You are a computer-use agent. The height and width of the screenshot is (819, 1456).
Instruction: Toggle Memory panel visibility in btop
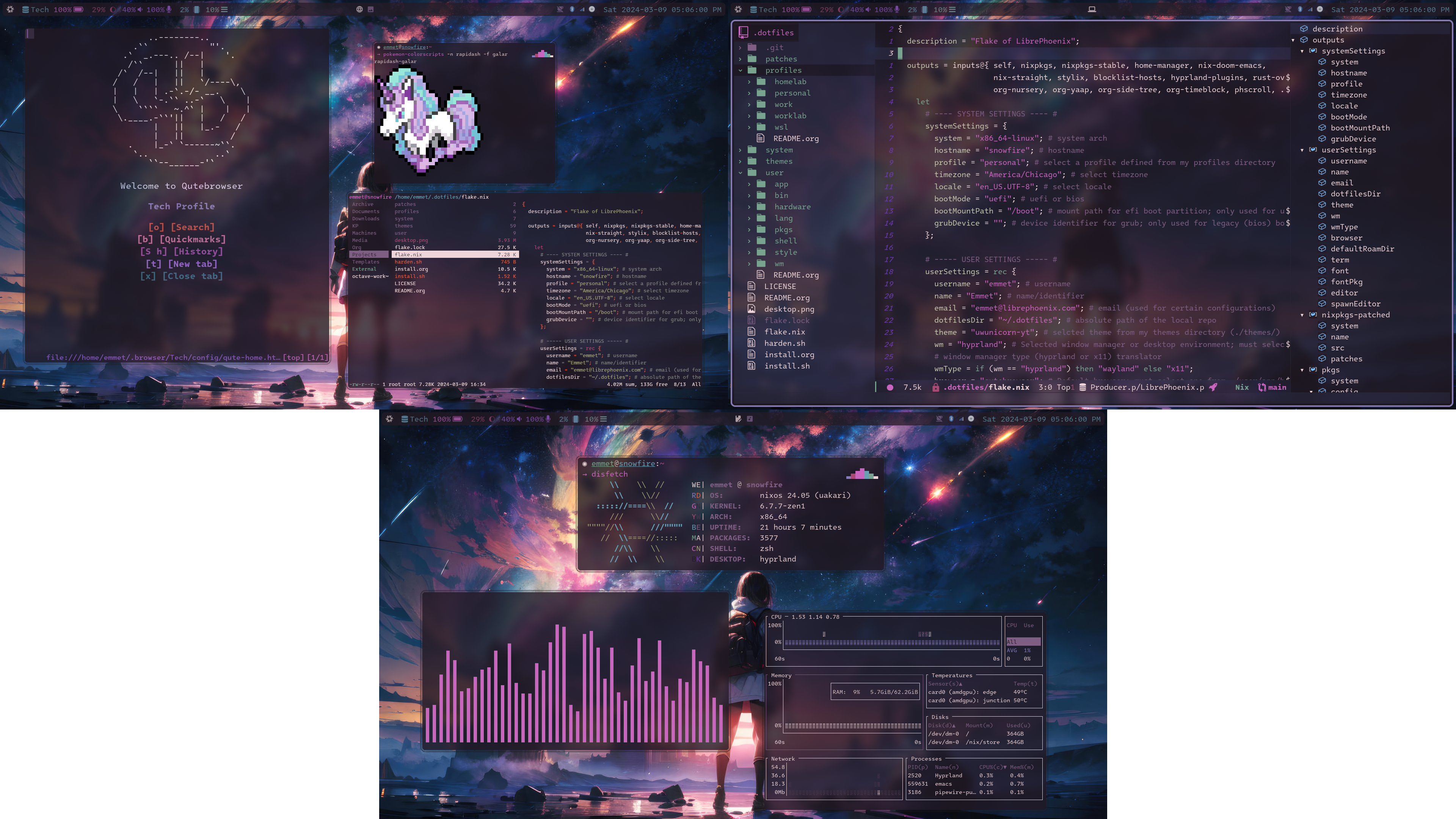pyautogui.click(x=783, y=674)
